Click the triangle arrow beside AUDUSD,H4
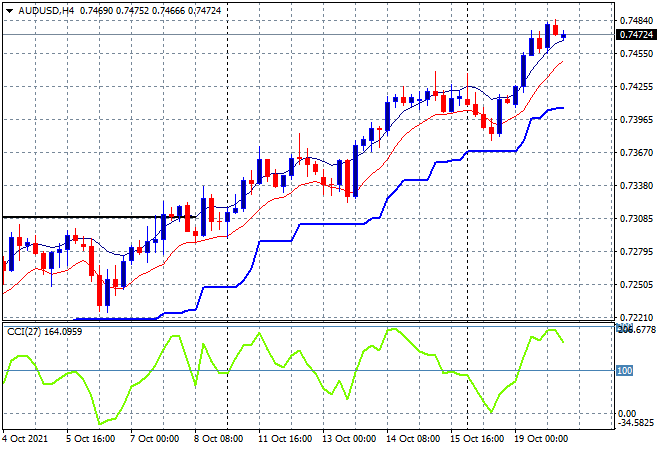660x450 pixels. click(x=9, y=11)
